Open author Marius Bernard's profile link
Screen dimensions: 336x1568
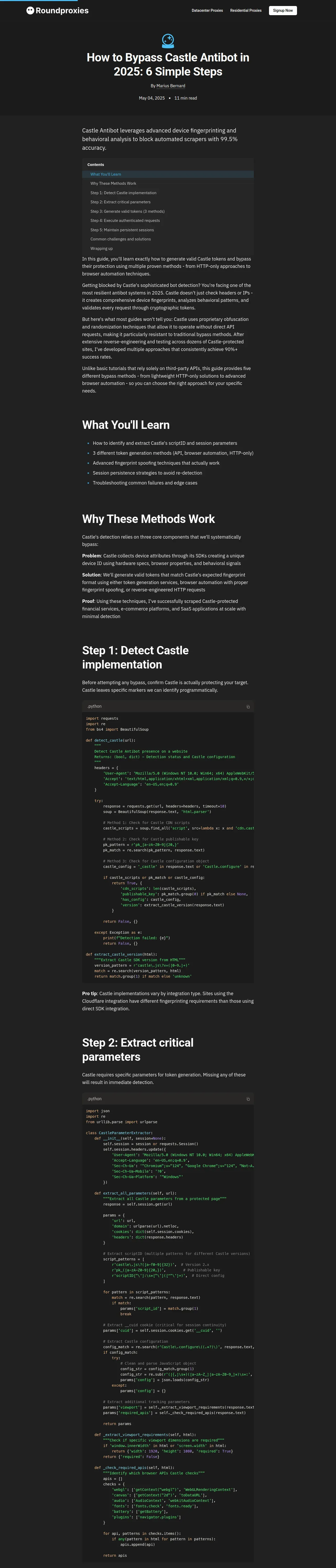coord(171,86)
